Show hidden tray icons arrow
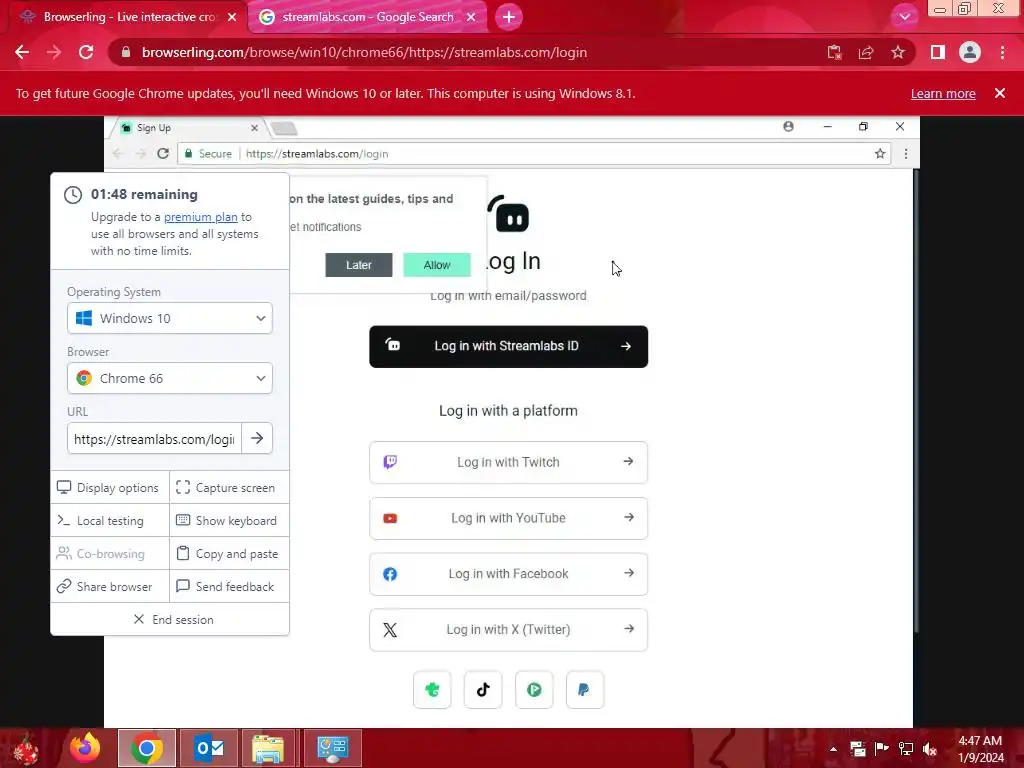 (x=833, y=749)
